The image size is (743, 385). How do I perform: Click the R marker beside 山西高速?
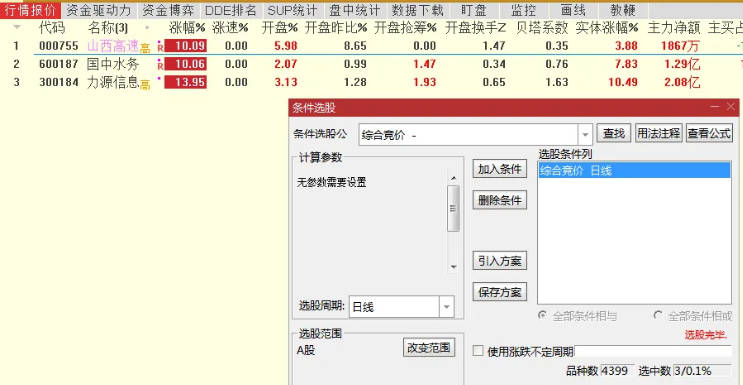(160, 48)
